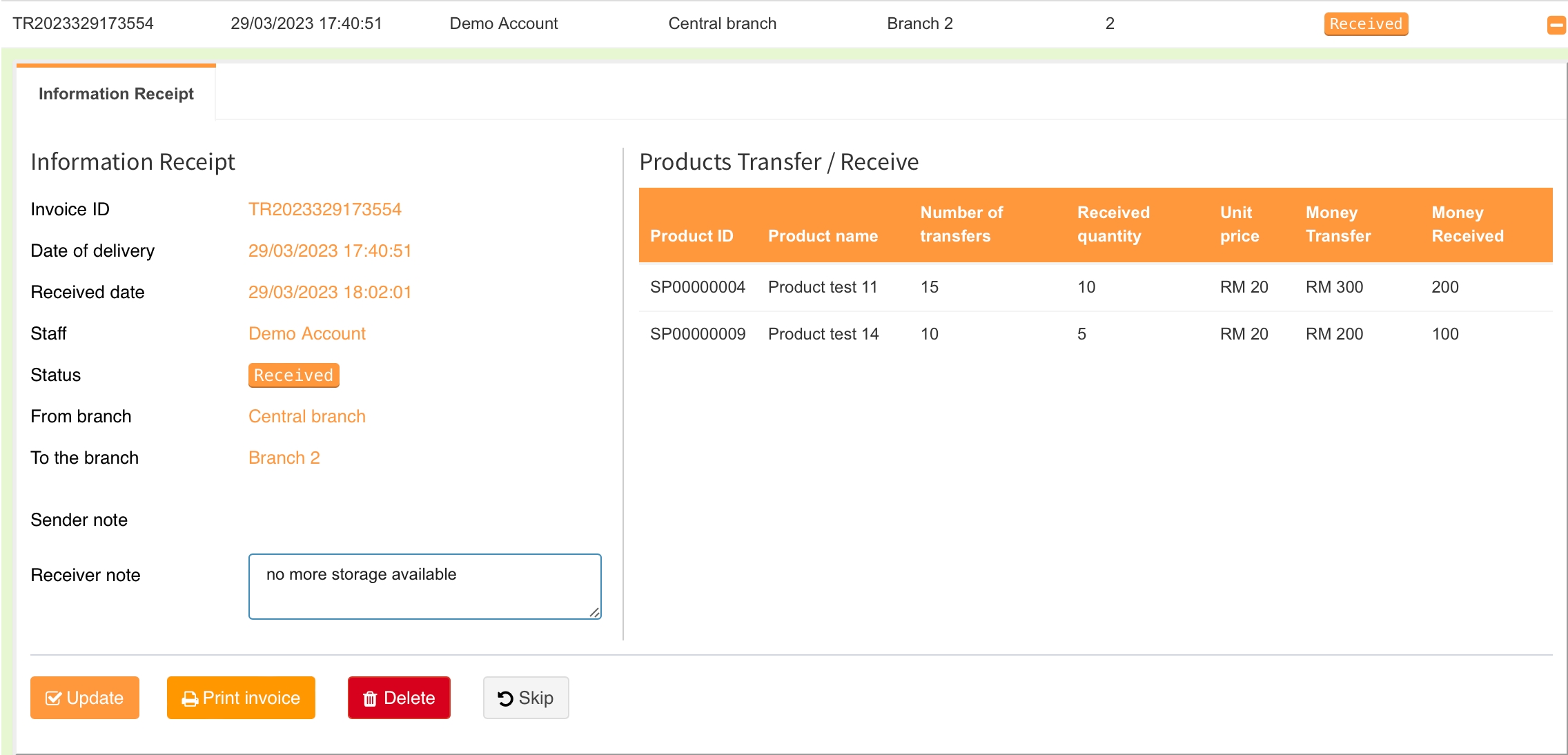Viewport: 1568px width, 755px height.
Task: Click the Received status badge in top row
Action: (1365, 24)
